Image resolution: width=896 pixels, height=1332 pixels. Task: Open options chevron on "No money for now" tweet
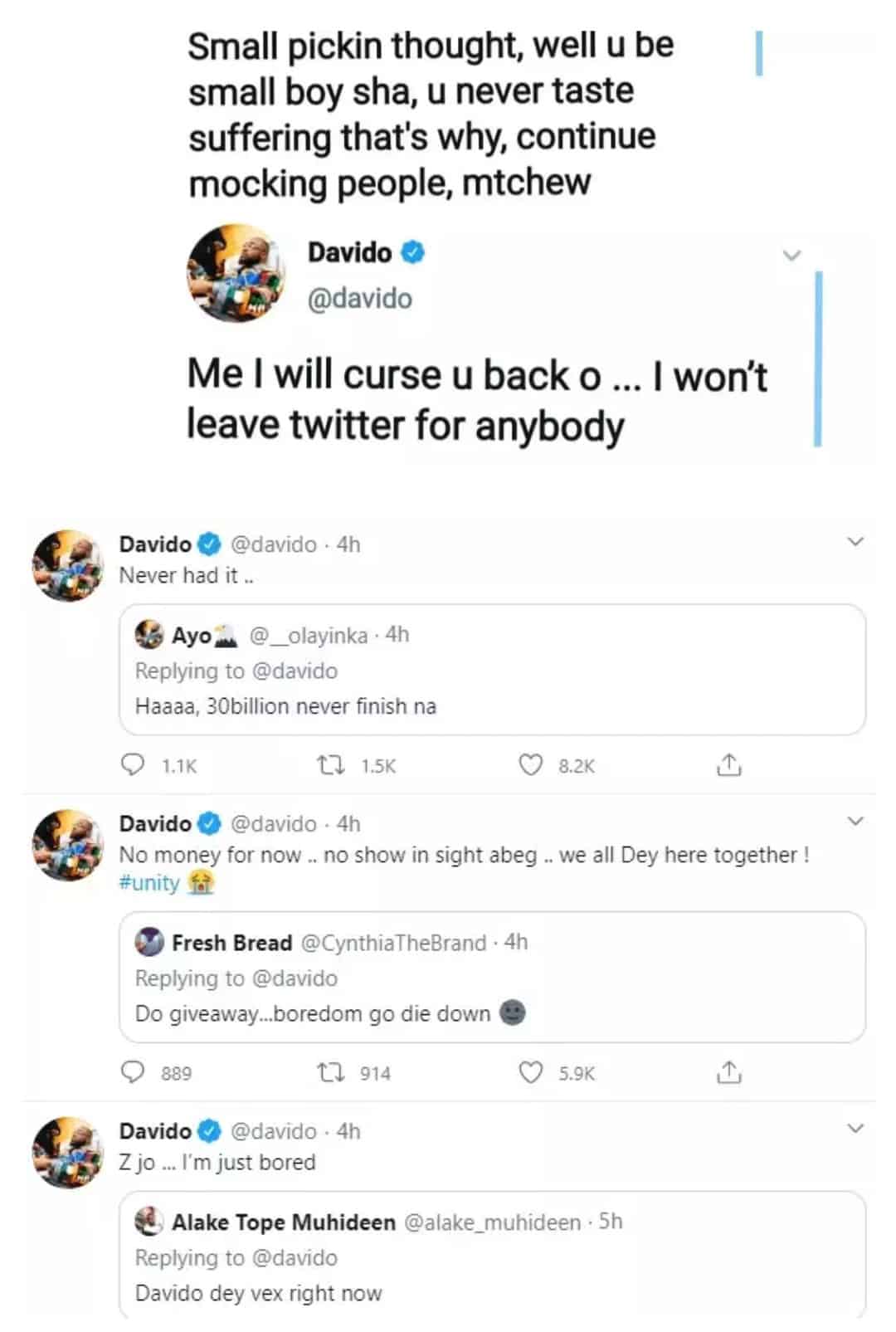[855, 822]
